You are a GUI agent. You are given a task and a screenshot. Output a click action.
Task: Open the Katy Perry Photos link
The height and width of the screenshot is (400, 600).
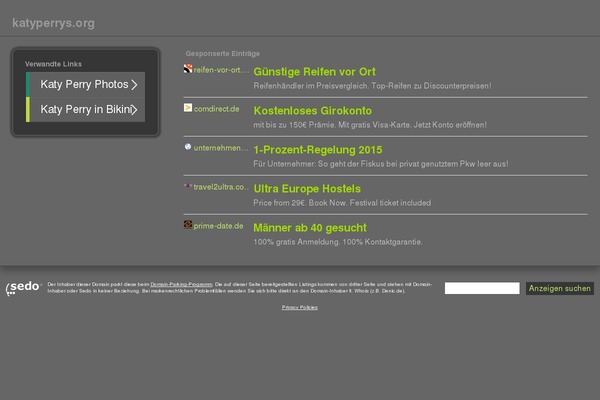(x=85, y=84)
